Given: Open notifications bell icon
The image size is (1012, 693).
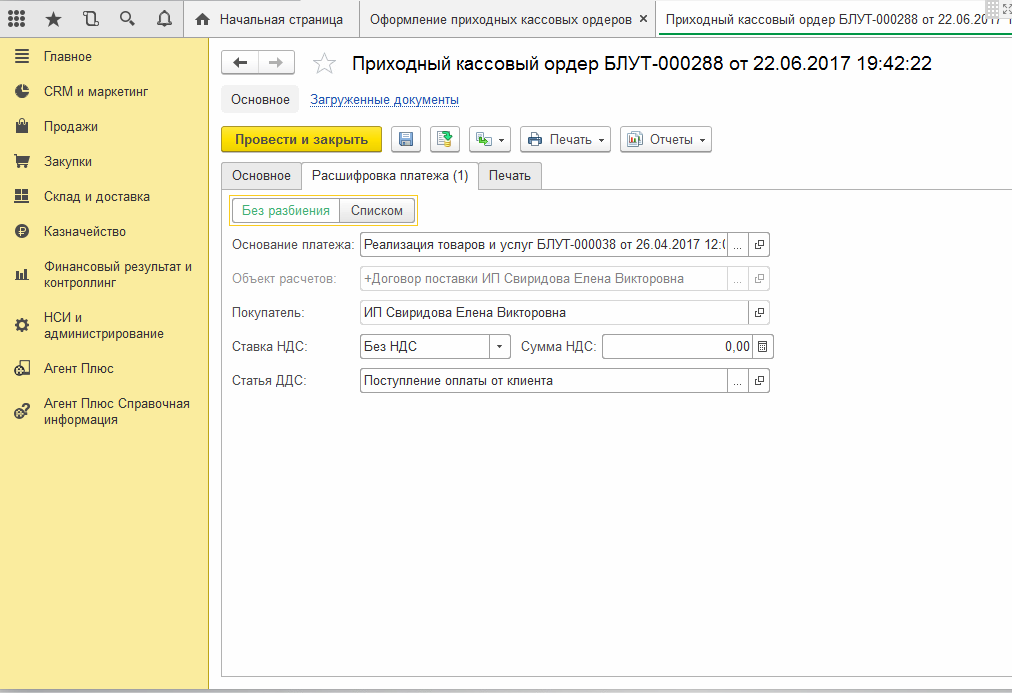Looking at the screenshot, I should pos(164,19).
